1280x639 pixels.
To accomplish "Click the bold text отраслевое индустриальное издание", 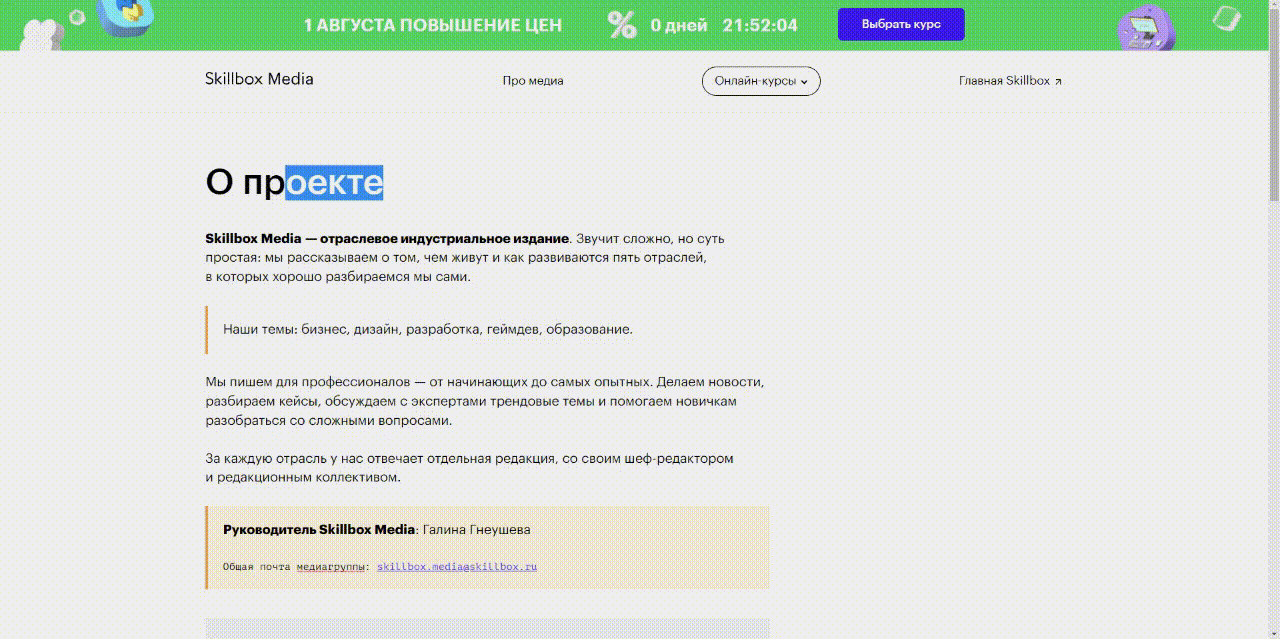I will pyautogui.click(x=444, y=239).
